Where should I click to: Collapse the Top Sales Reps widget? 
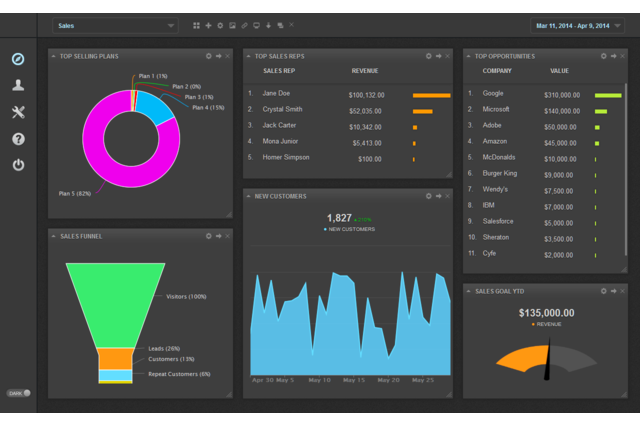438,56
